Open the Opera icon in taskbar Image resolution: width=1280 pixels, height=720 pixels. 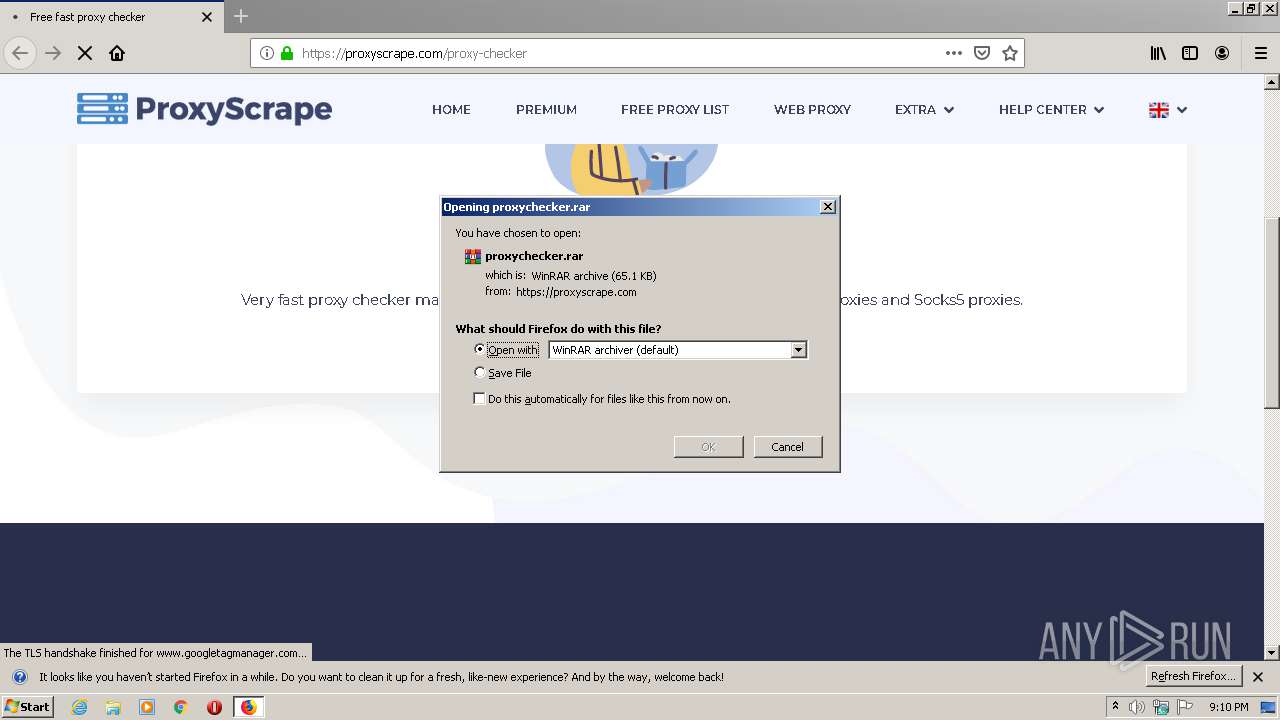[214, 707]
